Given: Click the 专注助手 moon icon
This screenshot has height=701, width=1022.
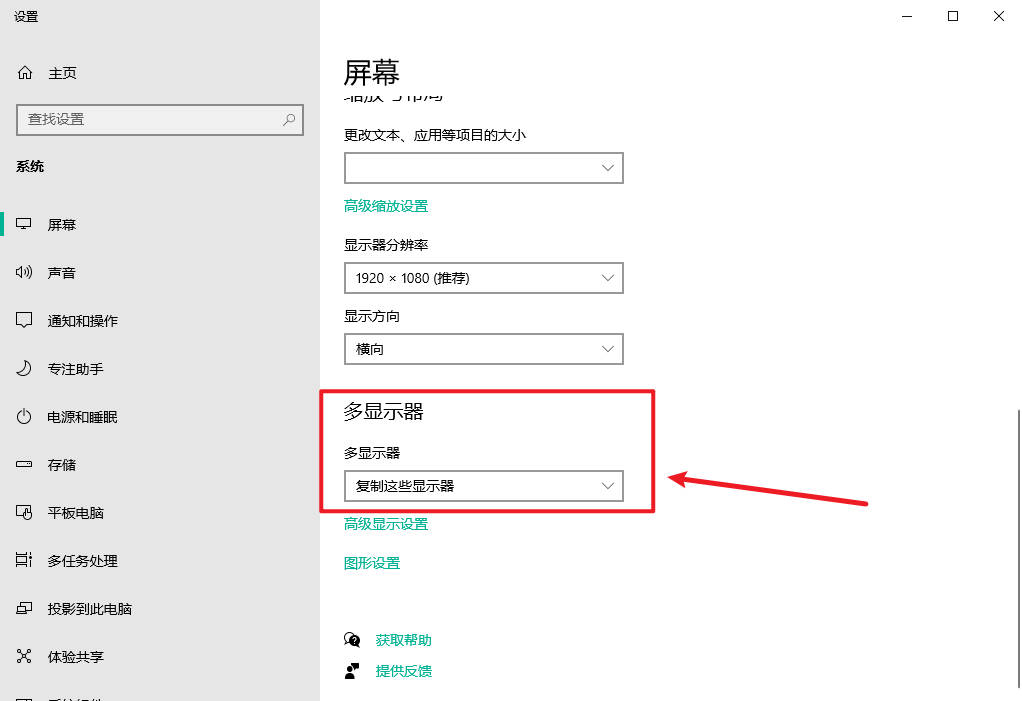Looking at the screenshot, I should point(24,368).
